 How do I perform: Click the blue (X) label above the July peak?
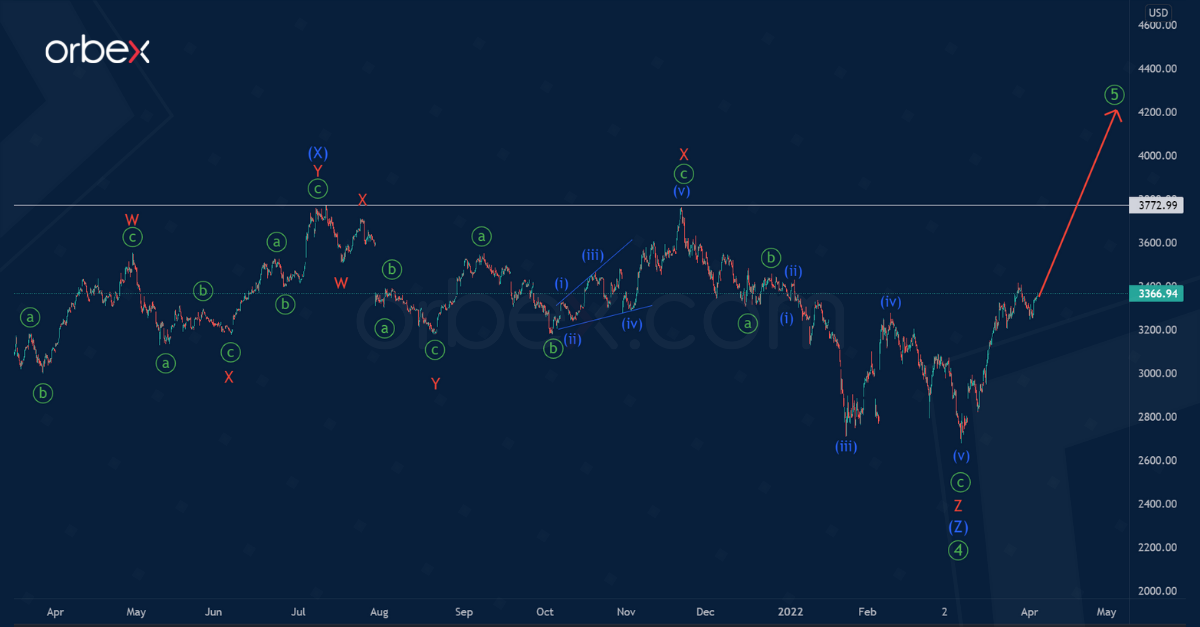[318, 153]
